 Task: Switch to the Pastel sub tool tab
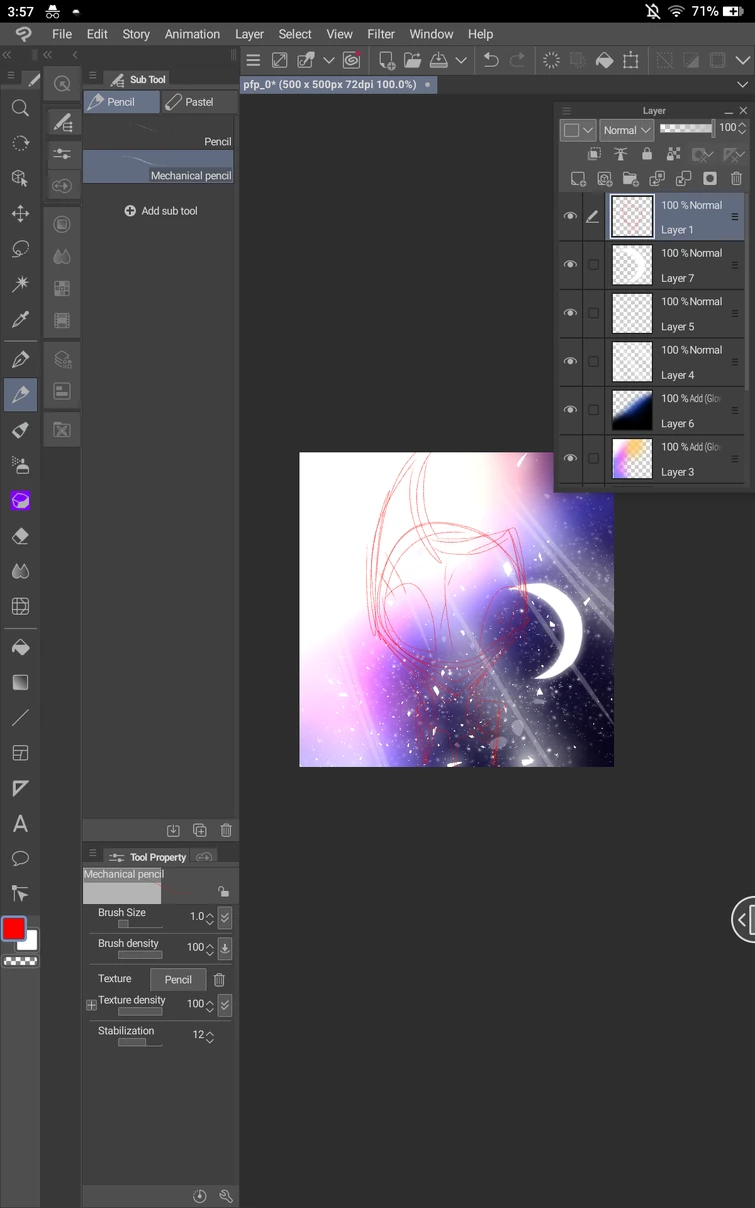coord(199,102)
